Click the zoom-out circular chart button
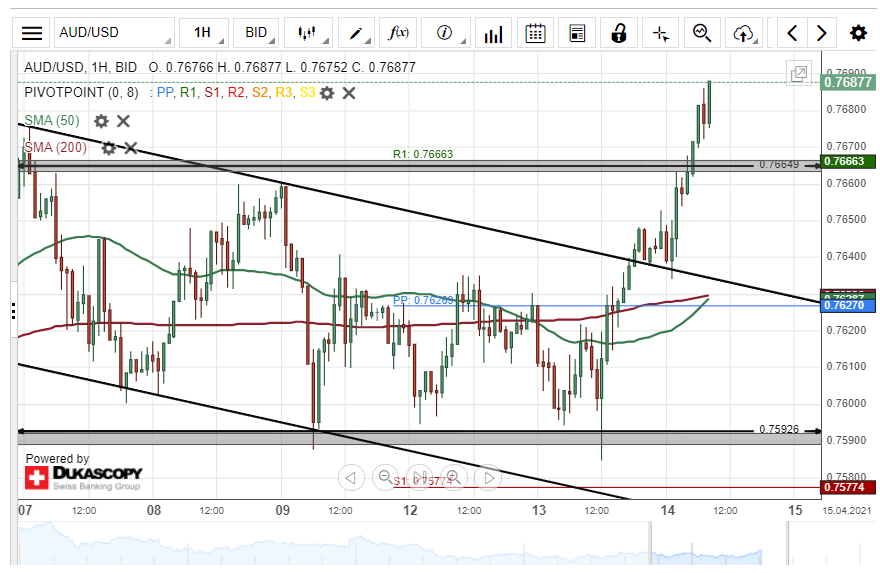The image size is (880, 573). [386, 478]
